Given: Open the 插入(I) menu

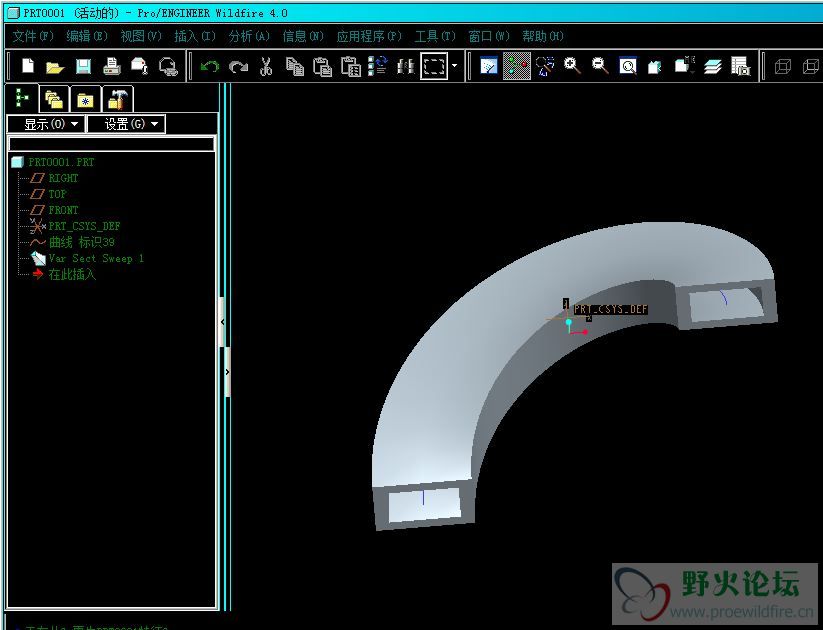Looking at the screenshot, I should 195,36.
